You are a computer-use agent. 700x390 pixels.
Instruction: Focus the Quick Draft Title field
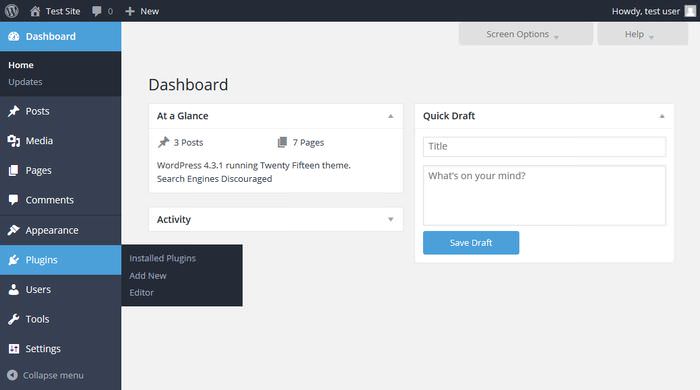click(x=544, y=146)
